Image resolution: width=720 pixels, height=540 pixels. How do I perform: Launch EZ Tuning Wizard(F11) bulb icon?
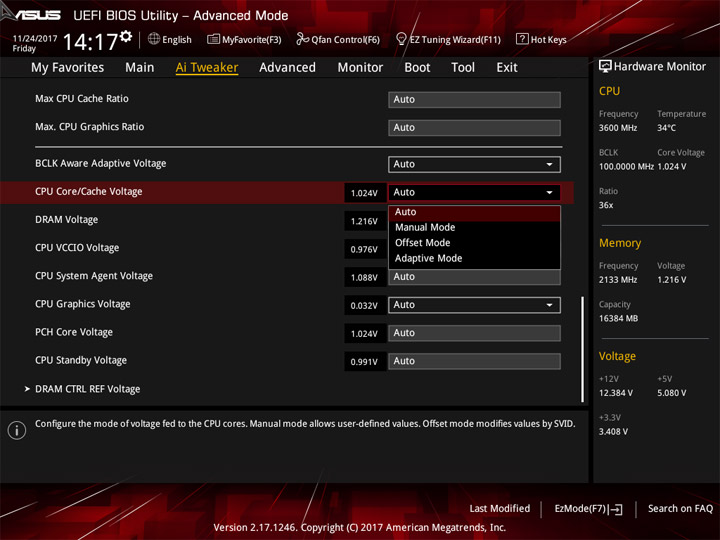401,39
